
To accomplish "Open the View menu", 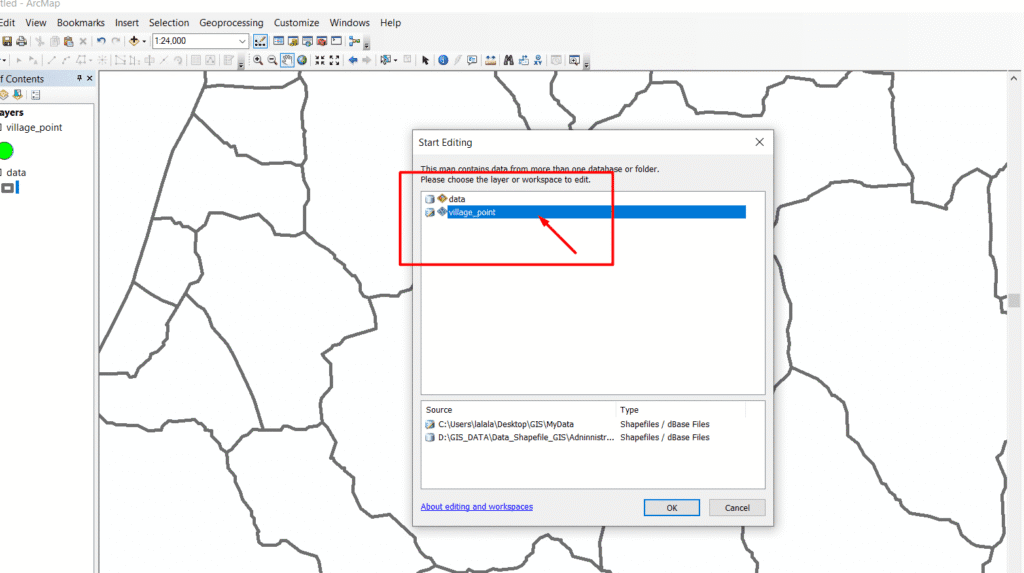I will click(35, 22).
